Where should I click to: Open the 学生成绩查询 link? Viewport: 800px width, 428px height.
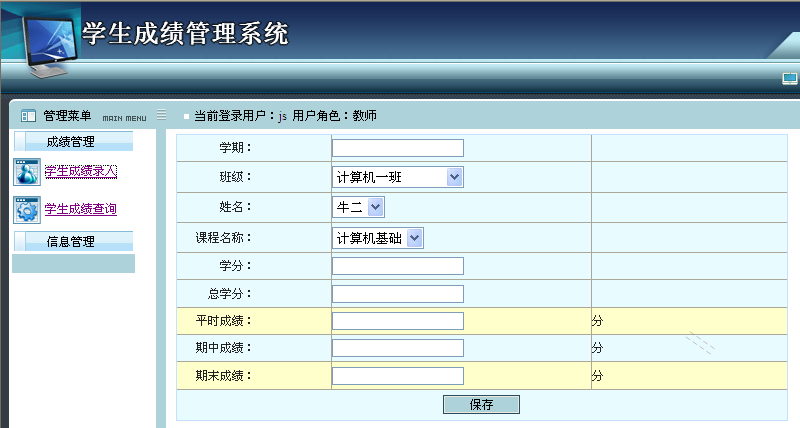click(x=81, y=209)
